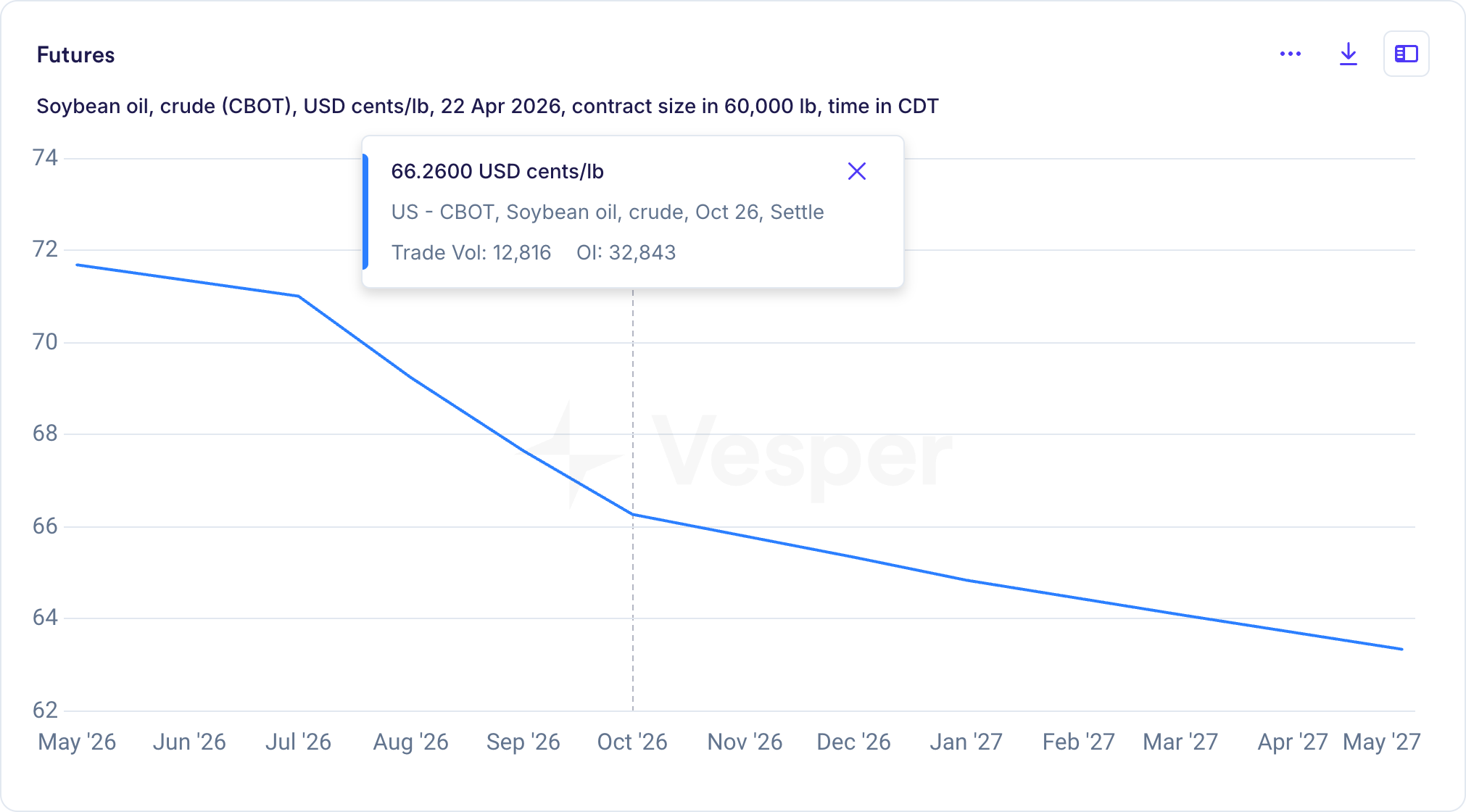Viewport: 1466px width, 812px height.
Task: Select the Jan '27 x-axis label
Action: pos(966,742)
